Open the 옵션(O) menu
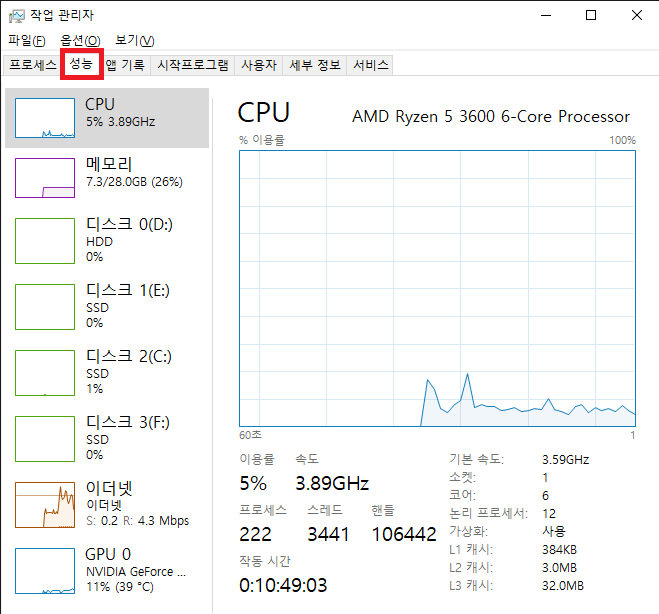Screen dimensions: 659x614 pyautogui.click(x=80, y=40)
